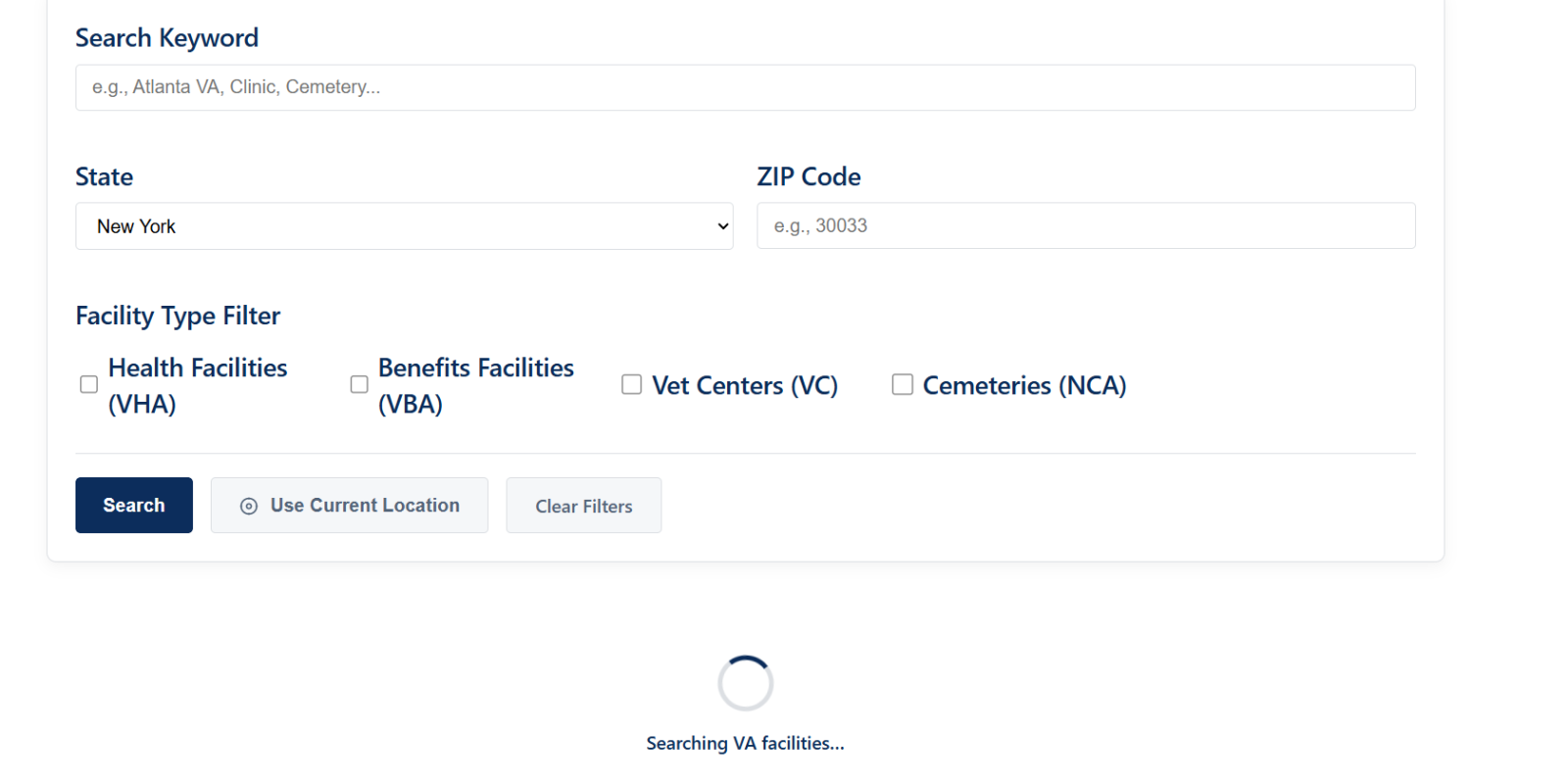This screenshot has width=1568, height=784.
Task: Click the loading spinner icon
Action: click(746, 683)
